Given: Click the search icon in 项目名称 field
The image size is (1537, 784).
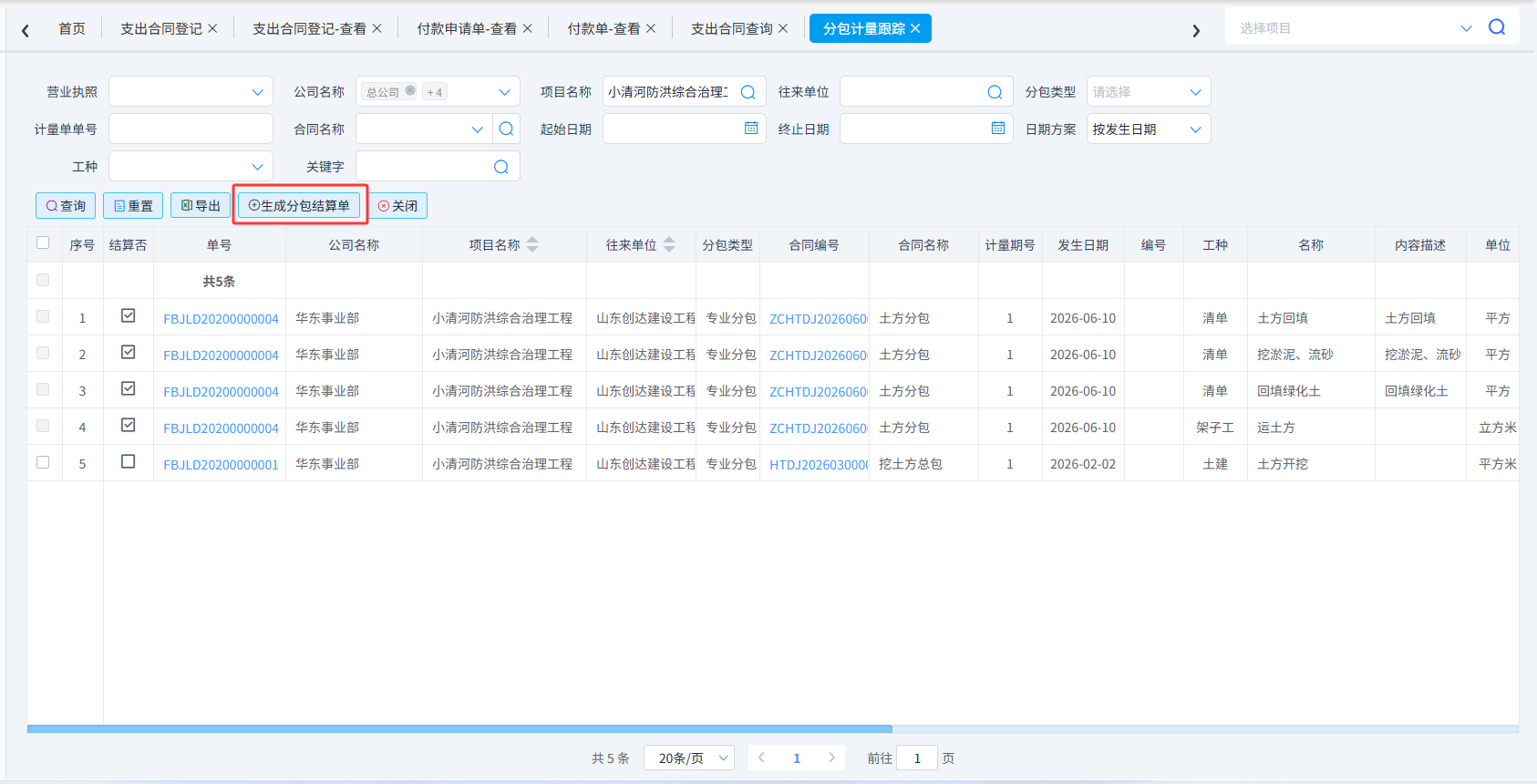Looking at the screenshot, I should pos(748,92).
